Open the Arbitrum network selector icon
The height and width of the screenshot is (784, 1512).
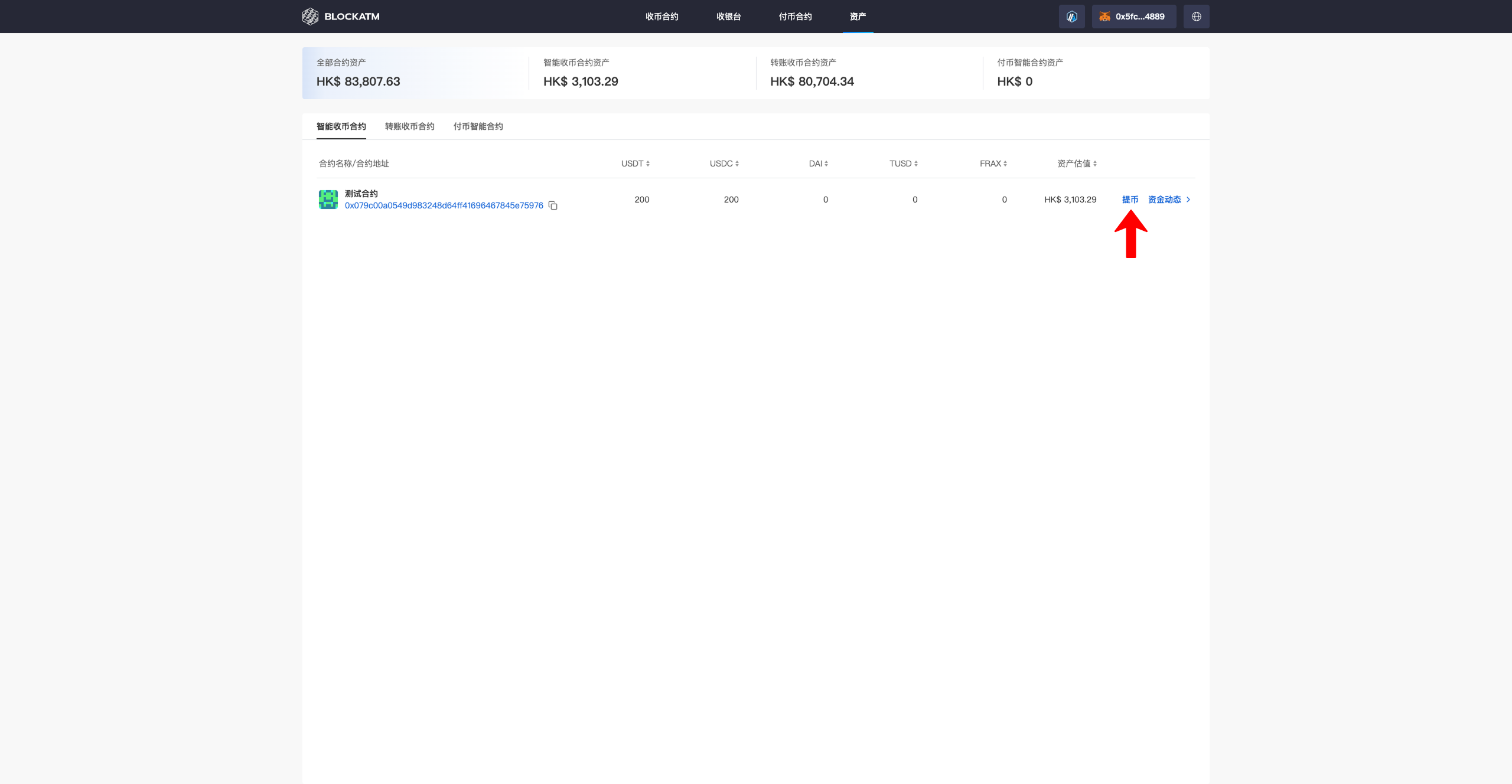(1071, 17)
